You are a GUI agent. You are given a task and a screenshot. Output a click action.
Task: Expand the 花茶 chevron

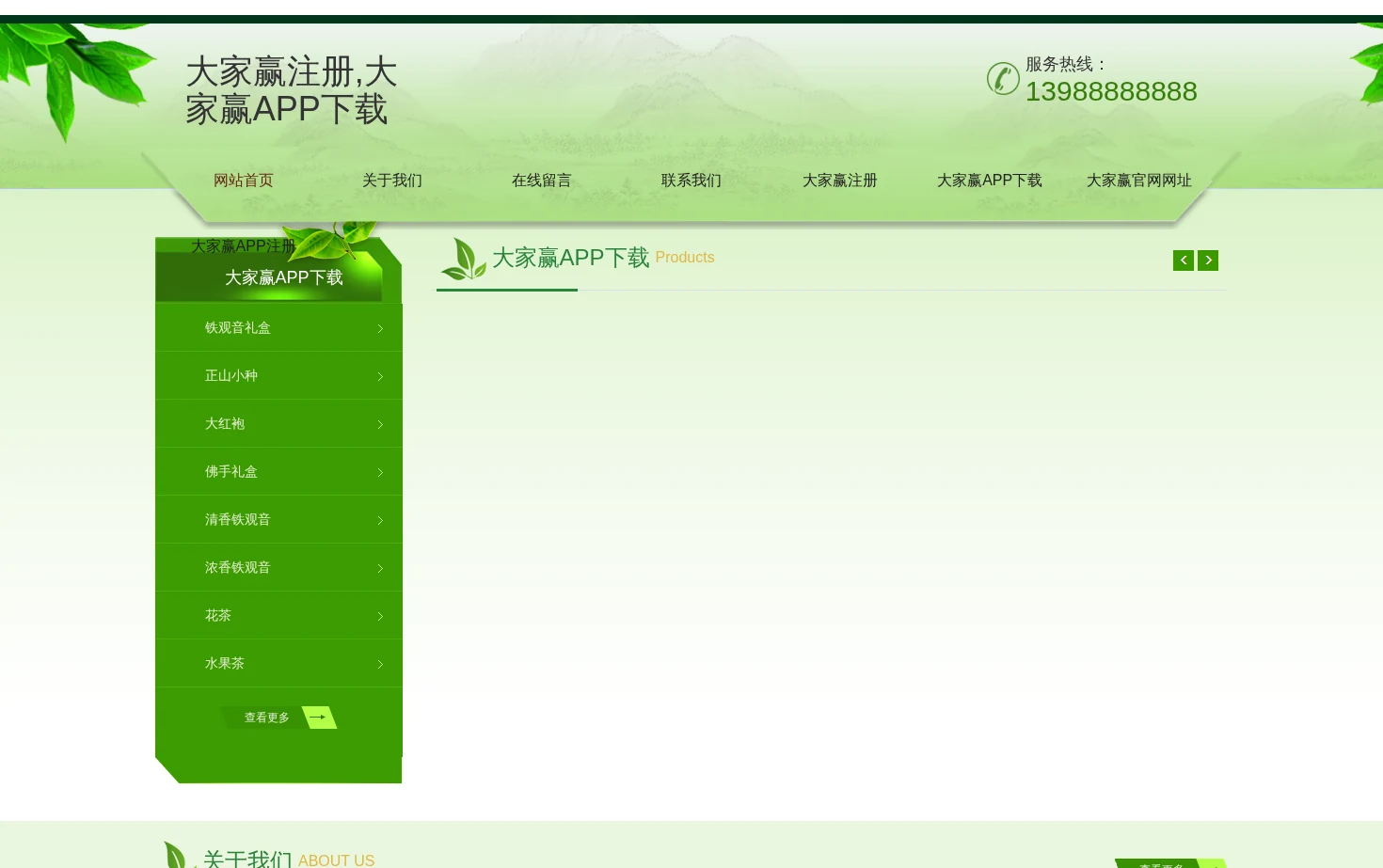[380, 616]
